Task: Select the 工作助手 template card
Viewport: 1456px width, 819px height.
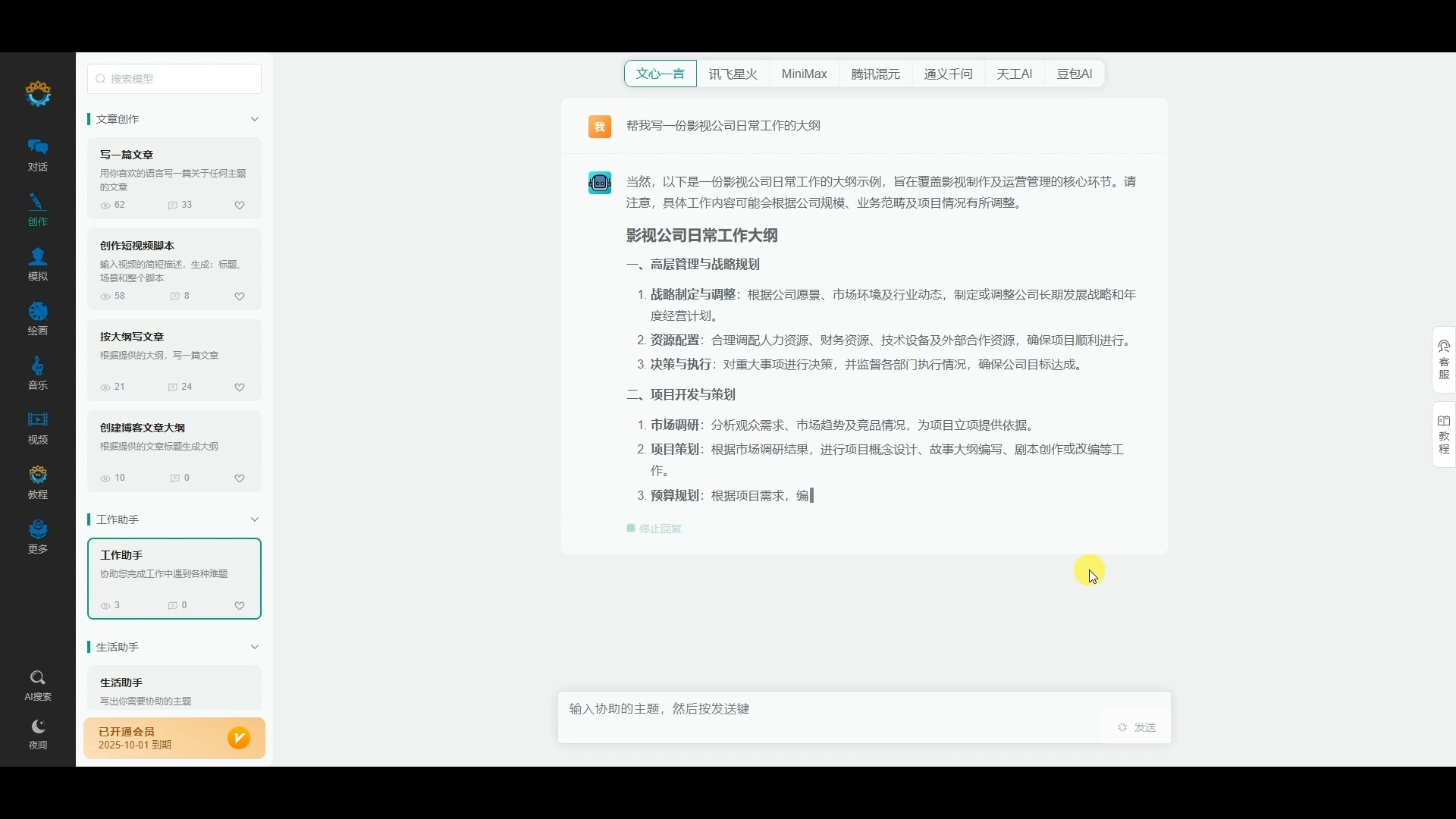Action: tap(174, 579)
